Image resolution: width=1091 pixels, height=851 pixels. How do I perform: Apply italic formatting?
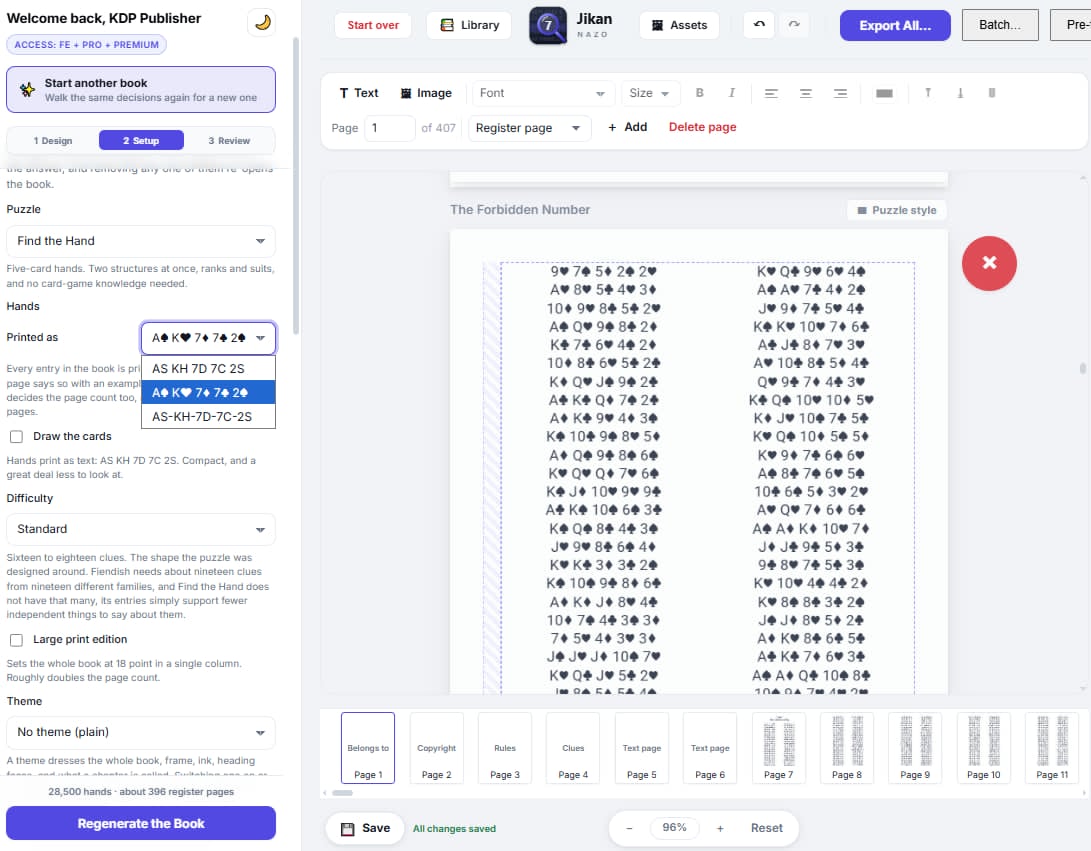click(x=731, y=93)
